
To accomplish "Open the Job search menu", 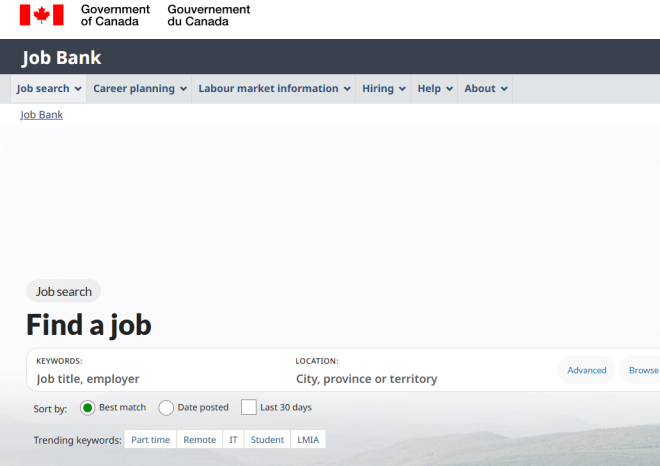I will coord(49,89).
